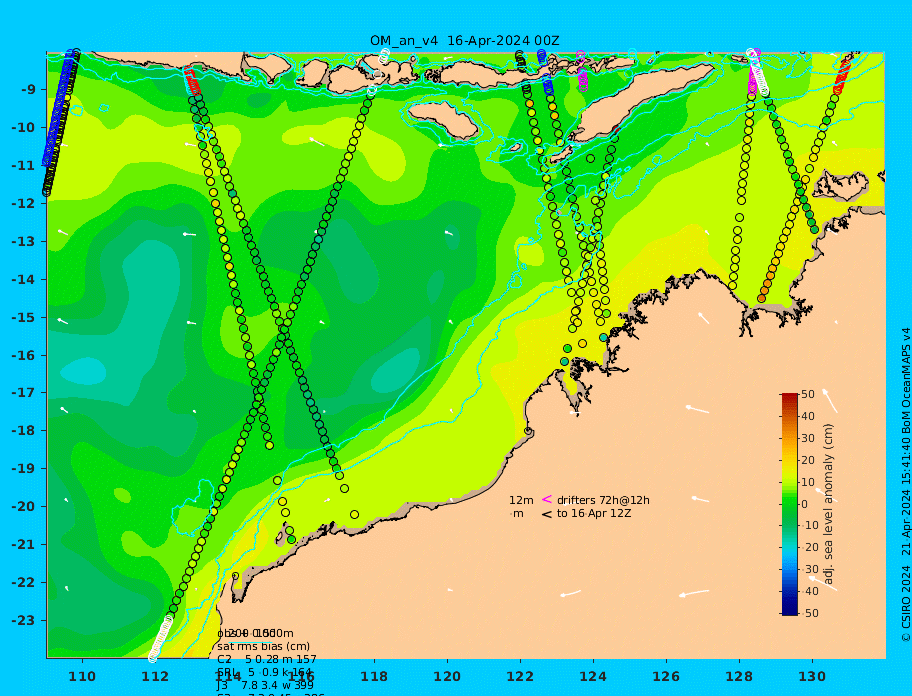
Task: Click the -13 latitude axis label
Action: point(23,241)
